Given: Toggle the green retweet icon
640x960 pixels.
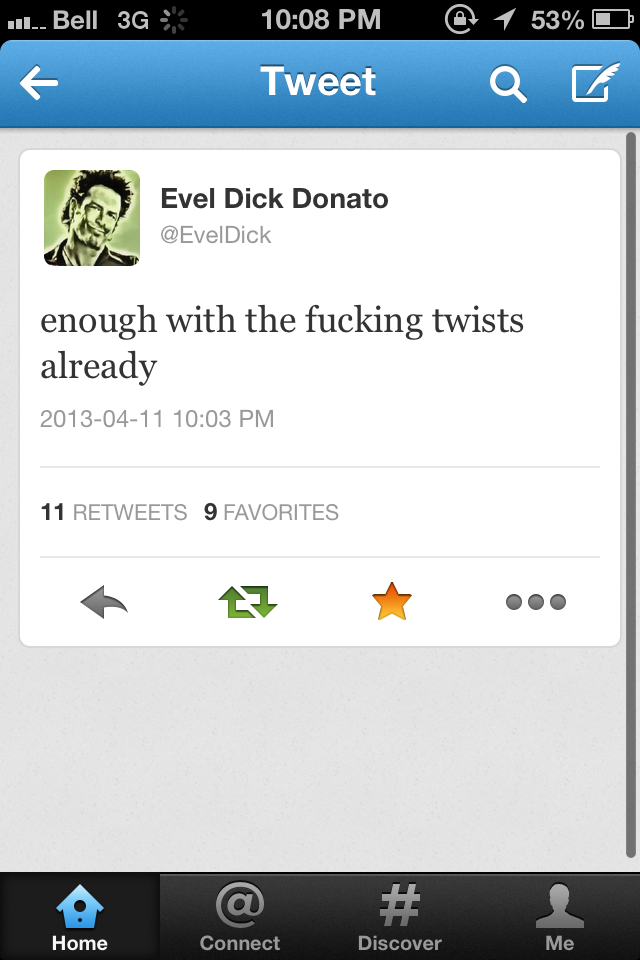Looking at the screenshot, I should point(248,602).
